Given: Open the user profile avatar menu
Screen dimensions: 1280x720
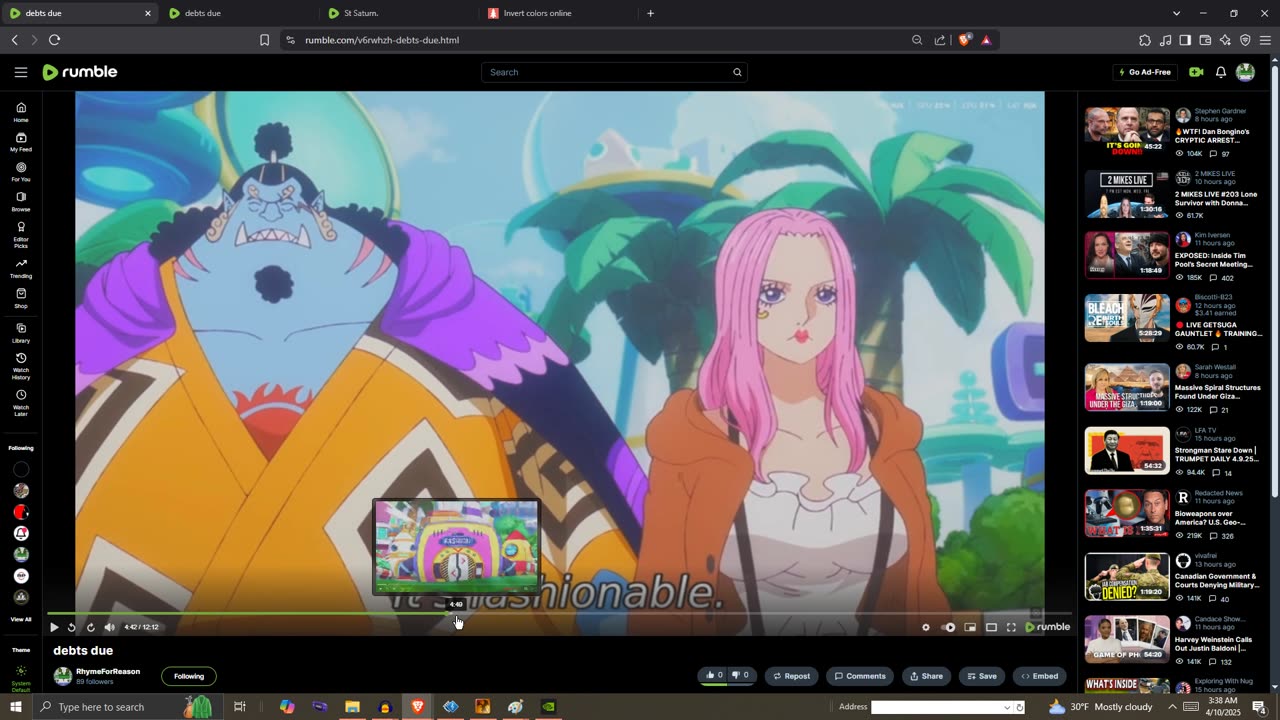Looking at the screenshot, I should coord(1245,72).
